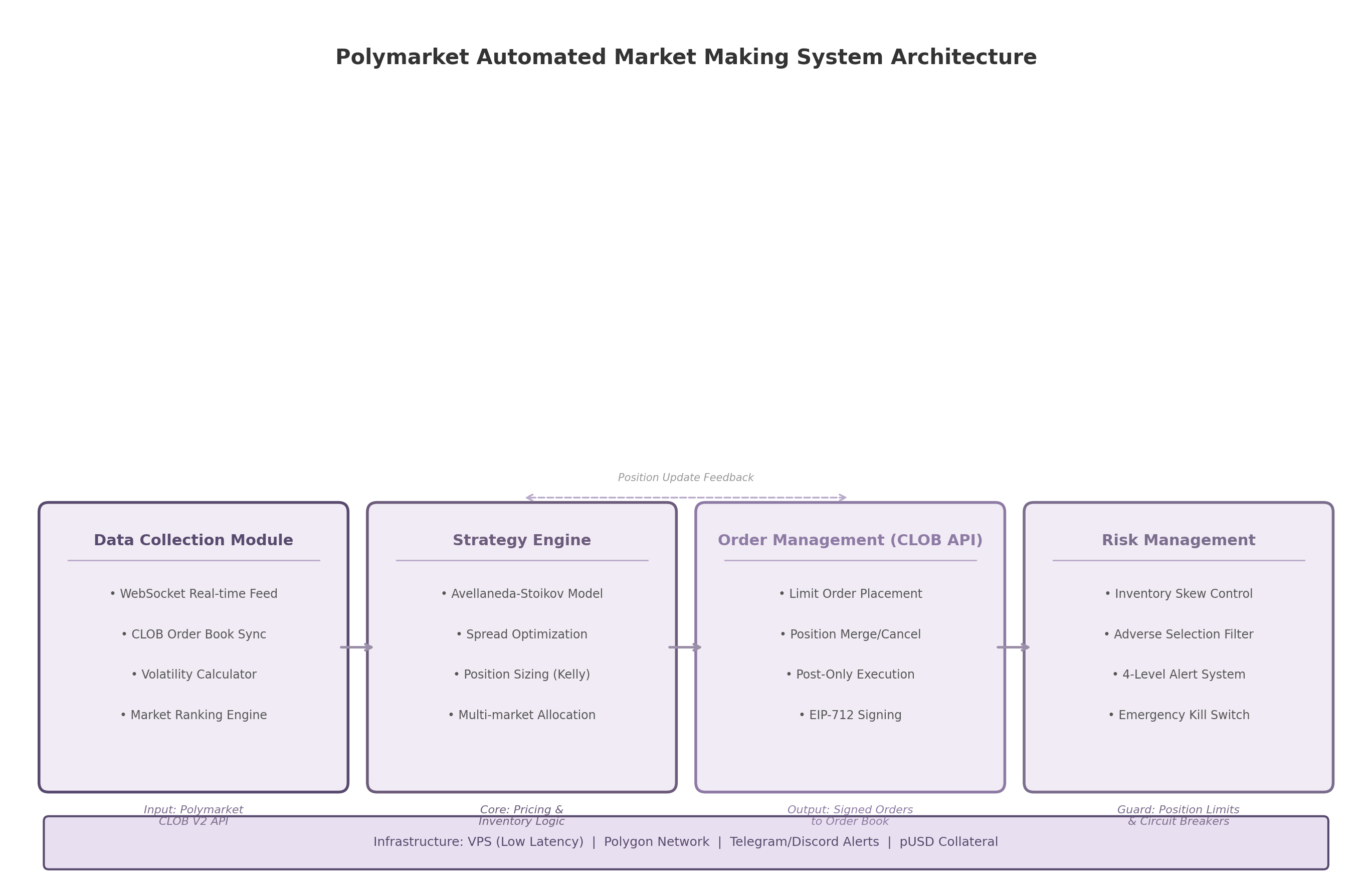This screenshot has width=1372, height=889.
Task: Select "Inventory Skew Control" bullet
Action: tap(1179, 594)
